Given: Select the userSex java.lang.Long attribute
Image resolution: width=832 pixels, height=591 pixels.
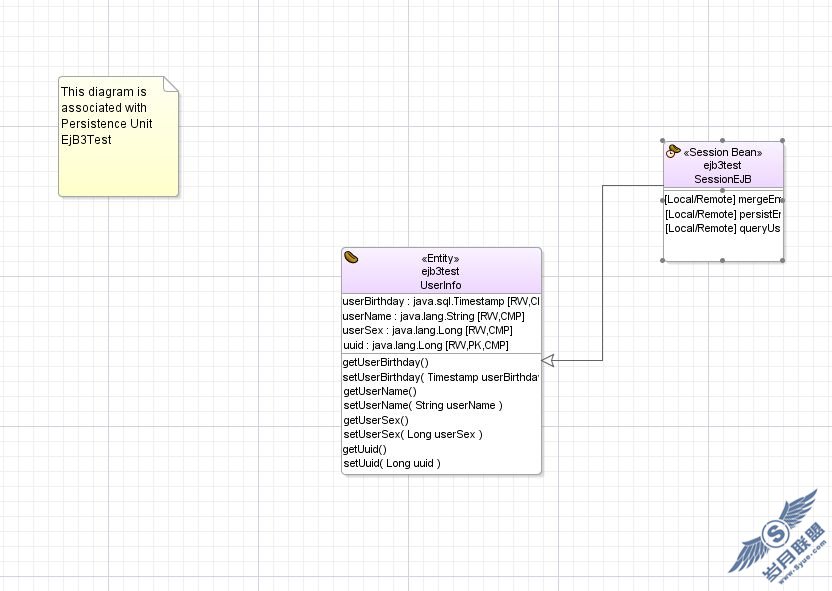Looking at the screenshot, I should point(428,331).
